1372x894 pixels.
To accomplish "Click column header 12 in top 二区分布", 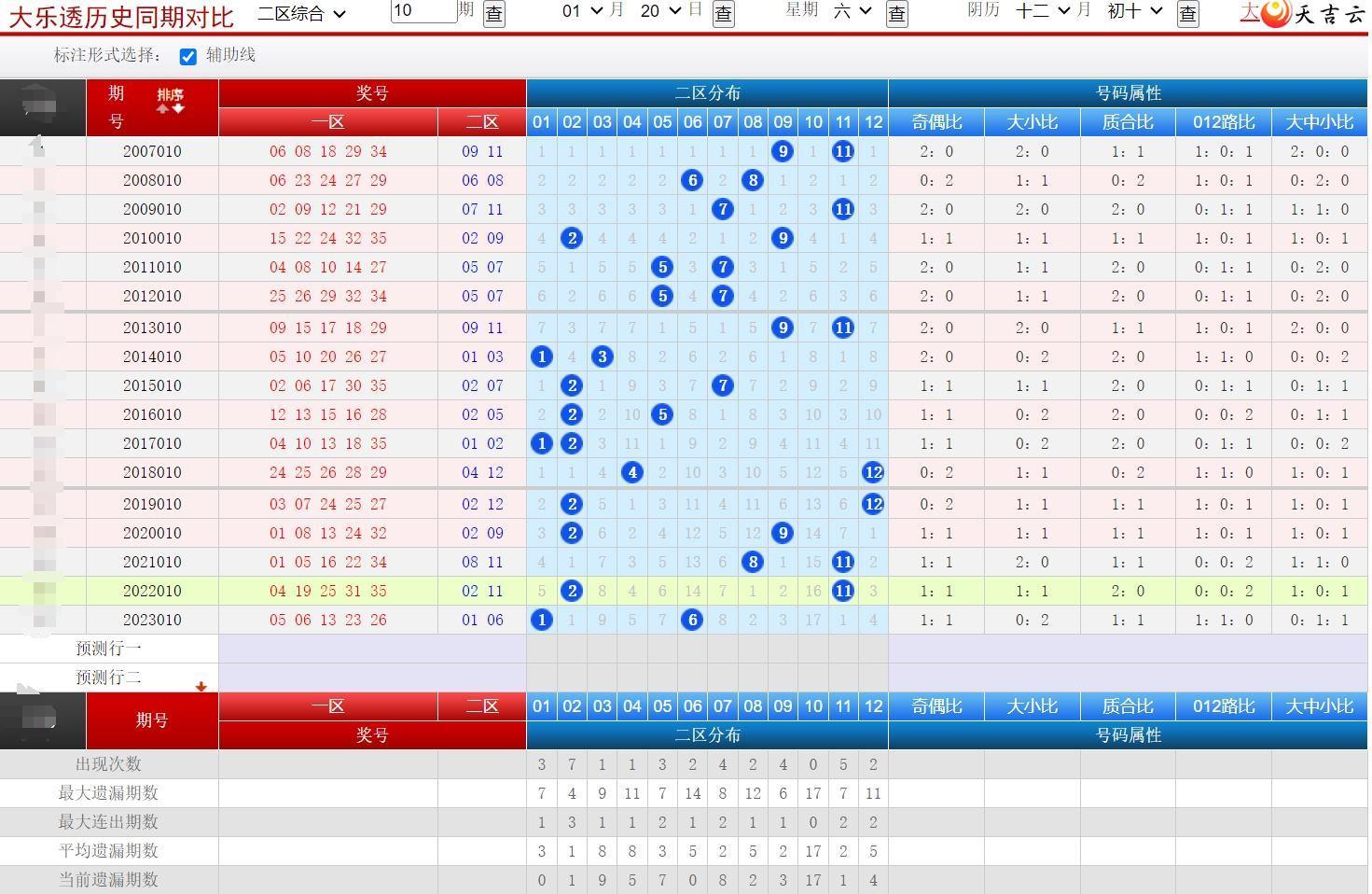I will pos(873,122).
